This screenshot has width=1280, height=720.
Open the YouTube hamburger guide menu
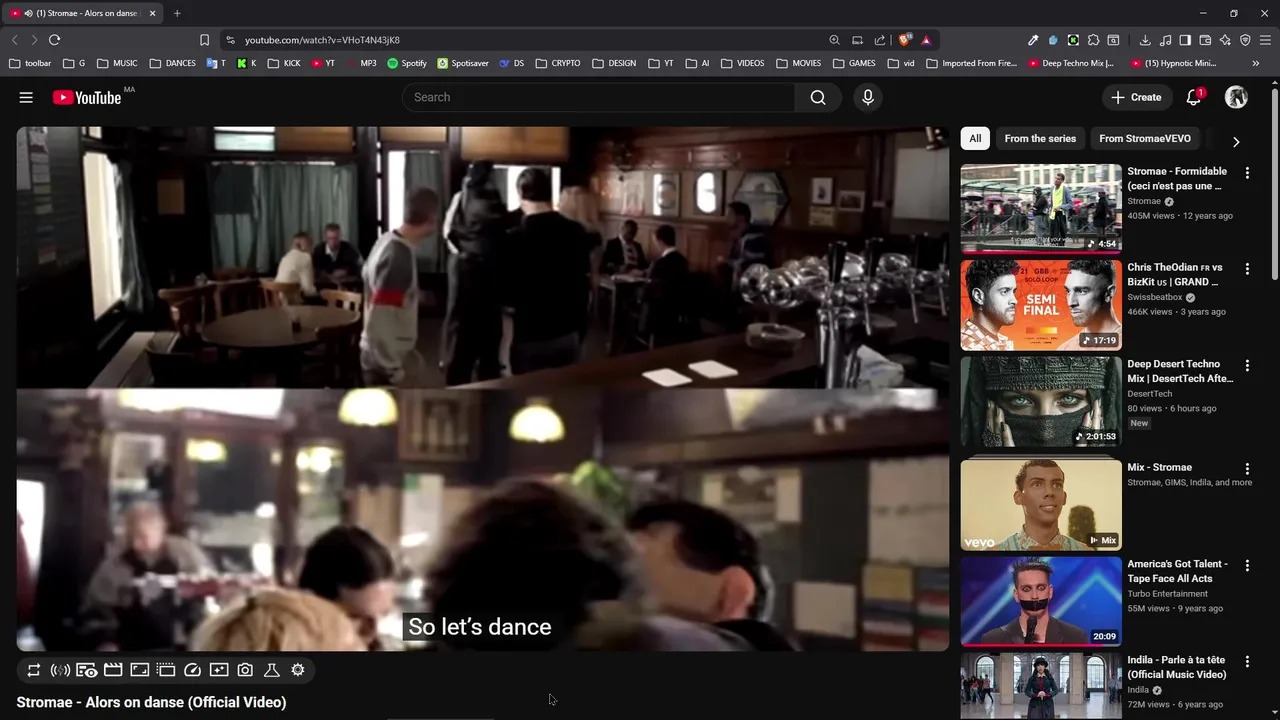coord(26,97)
